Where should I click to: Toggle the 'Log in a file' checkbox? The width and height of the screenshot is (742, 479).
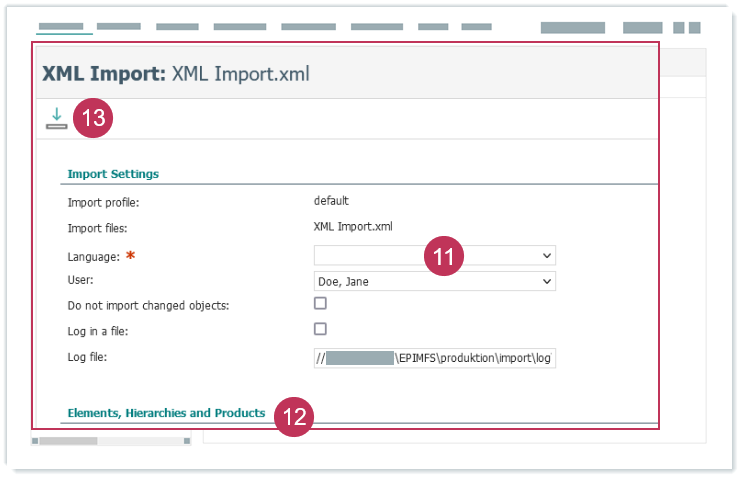click(x=321, y=328)
